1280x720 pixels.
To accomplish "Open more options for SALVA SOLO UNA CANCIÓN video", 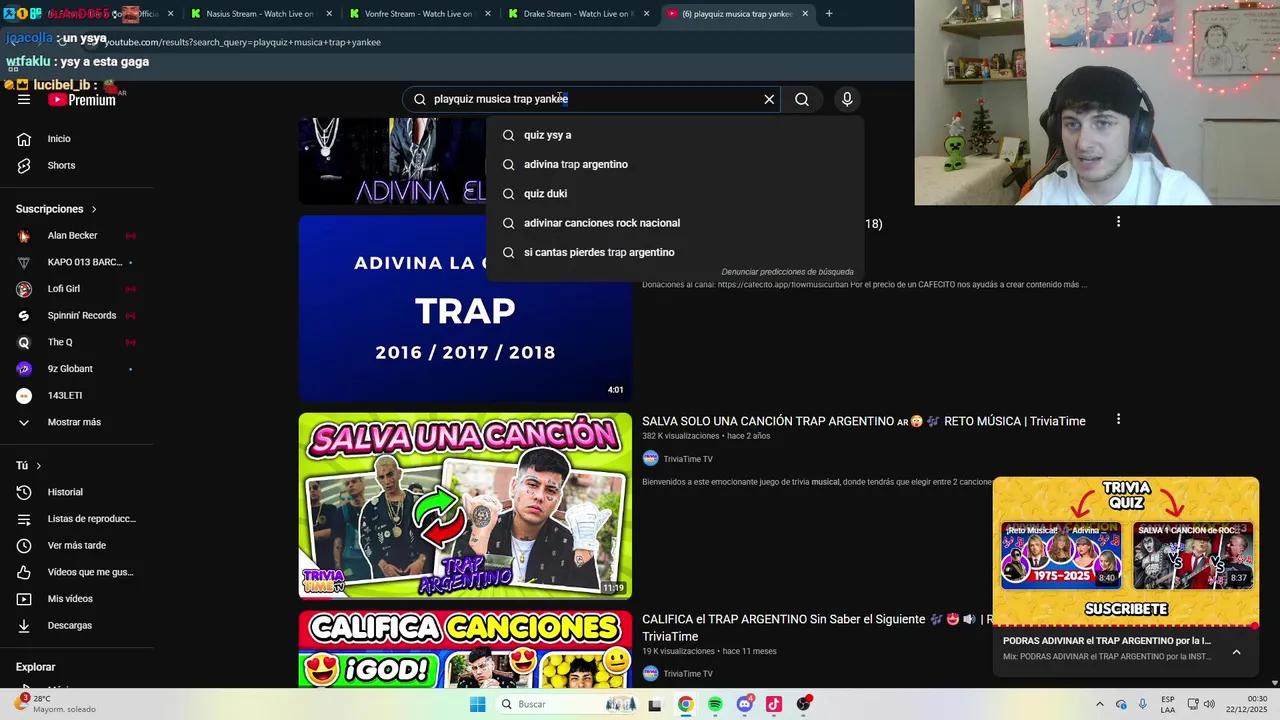I will 1118,420.
